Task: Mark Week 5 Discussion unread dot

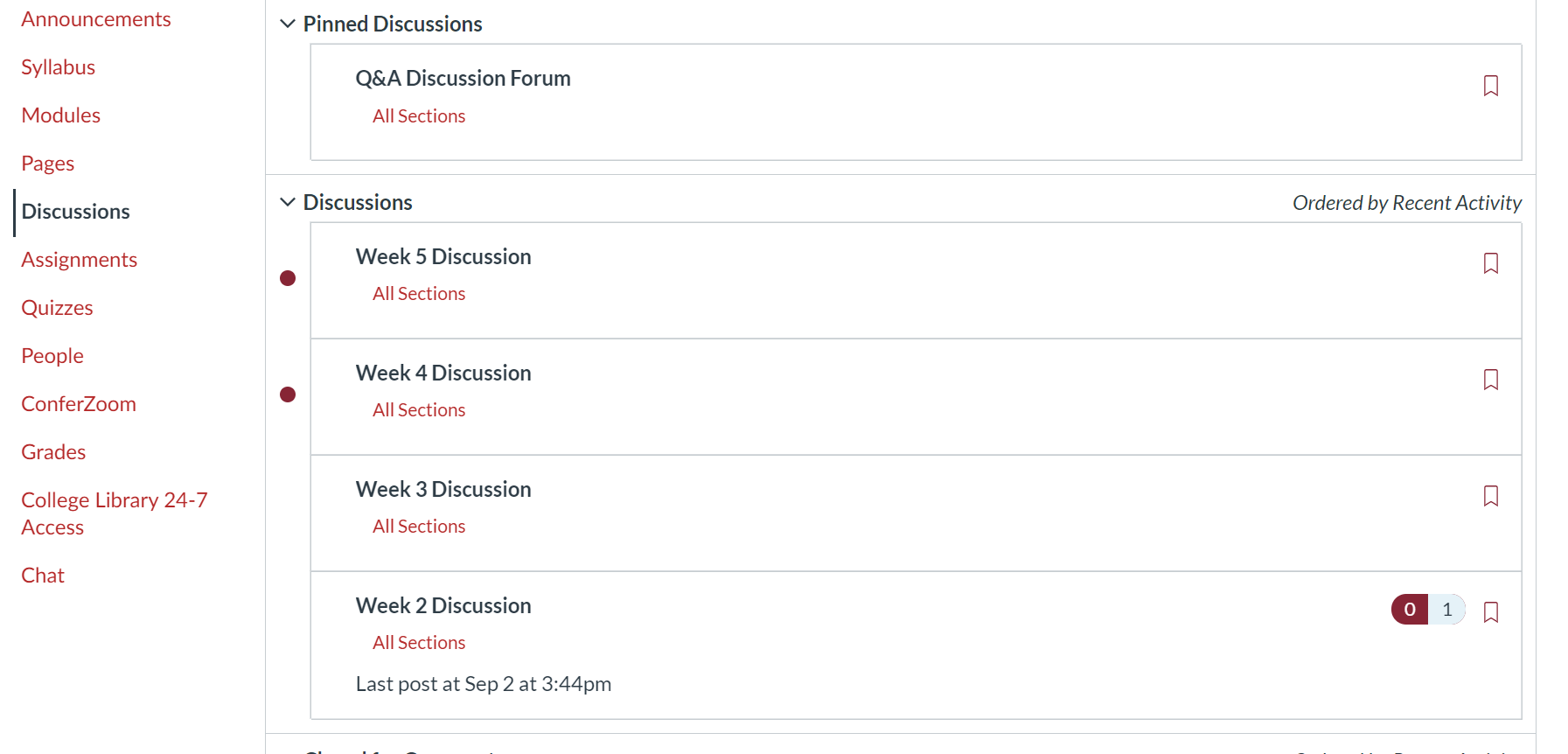Action: coord(288,278)
